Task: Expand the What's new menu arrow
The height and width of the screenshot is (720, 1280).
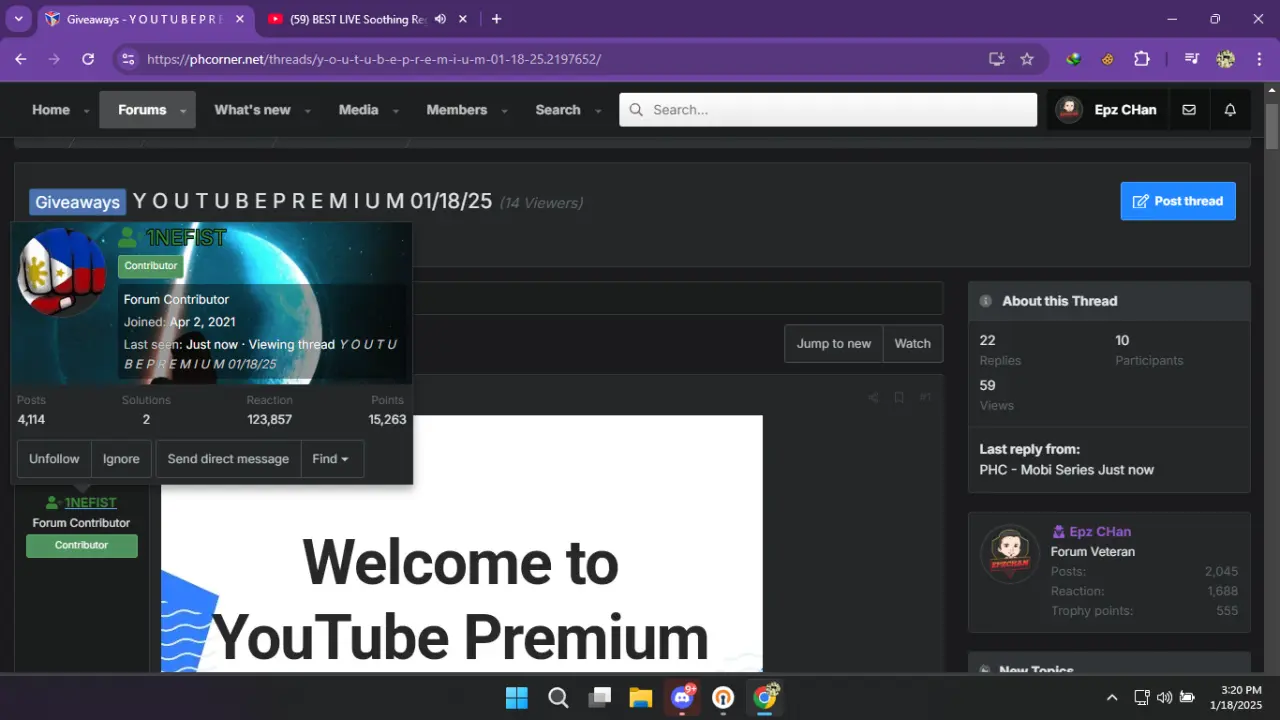Action: pyautogui.click(x=307, y=111)
